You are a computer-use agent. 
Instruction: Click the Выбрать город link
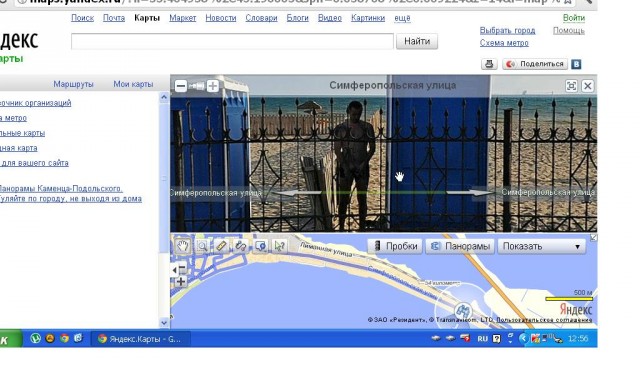507,31
